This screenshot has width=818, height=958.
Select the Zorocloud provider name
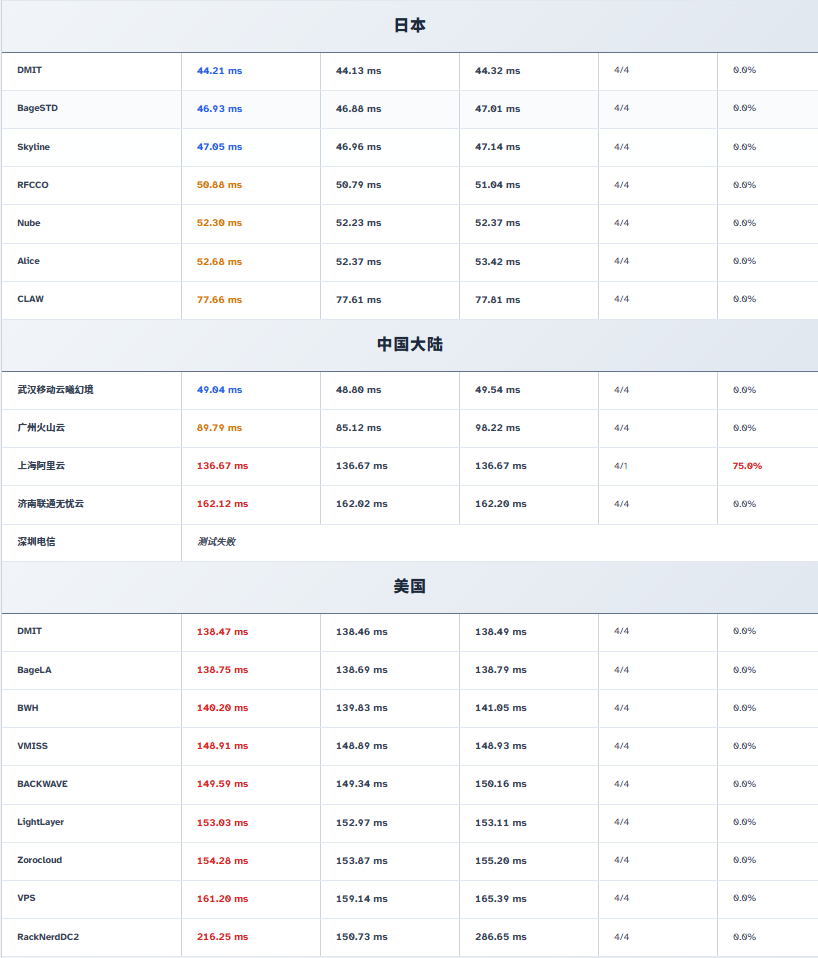tap(39, 860)
